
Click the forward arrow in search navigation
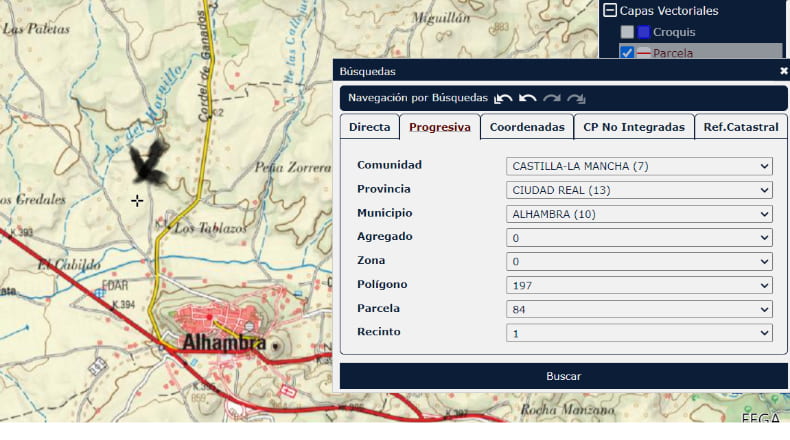coord(552,98)
